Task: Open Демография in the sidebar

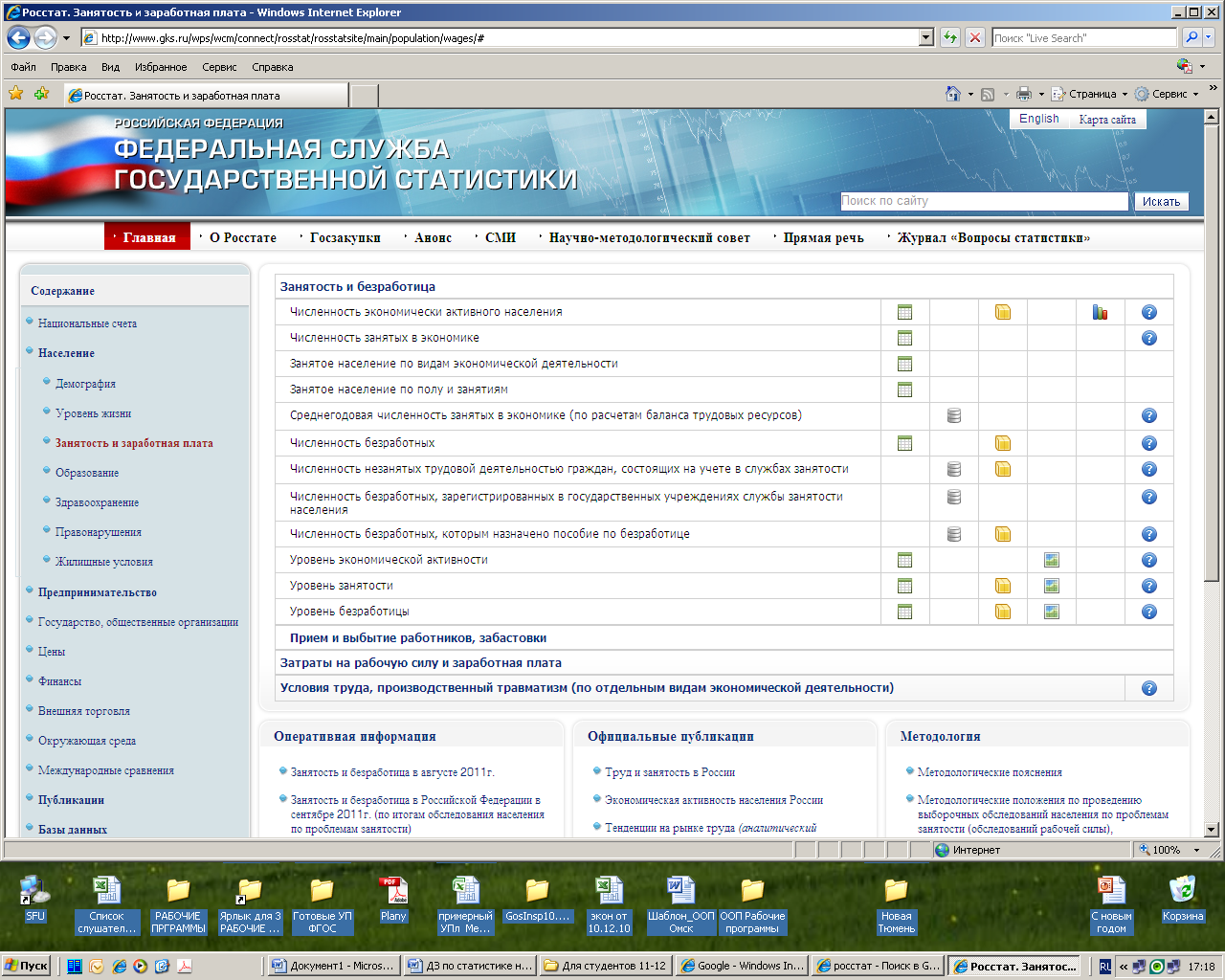Action: coord(85,384)
